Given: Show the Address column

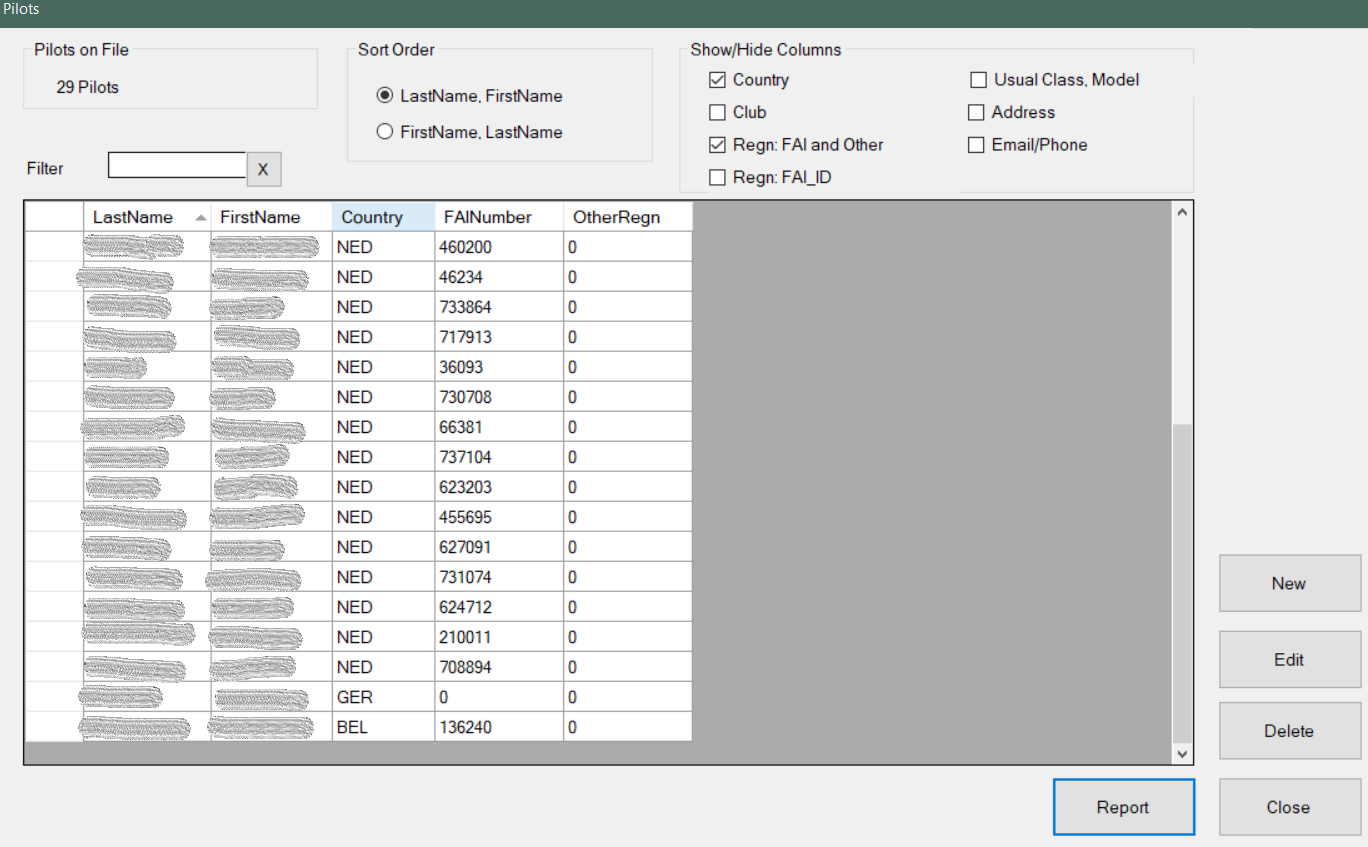Looking at the screenshot, I should pyautogui.click(x=976, y=113).
